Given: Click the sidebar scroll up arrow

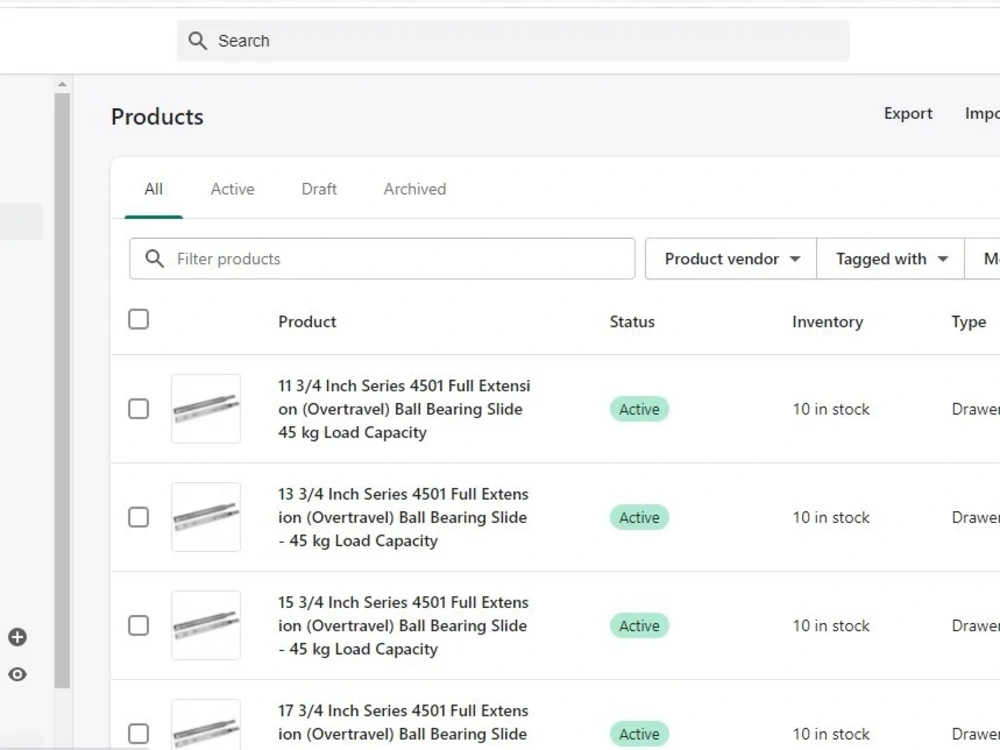Looking at the screenshot, I should click(x=62, y=84).
